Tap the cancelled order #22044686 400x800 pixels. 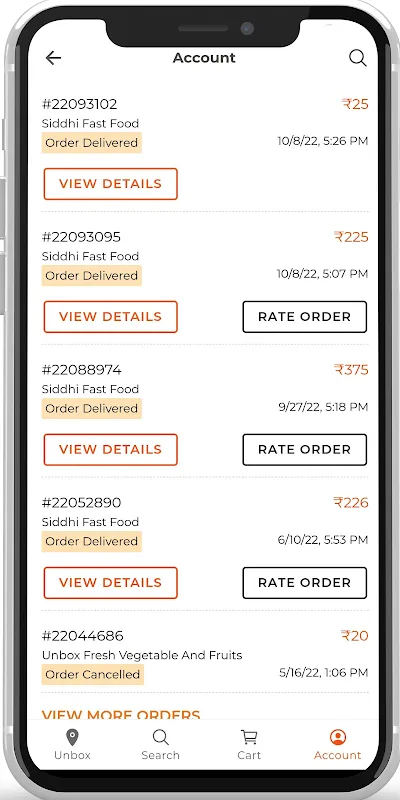pos(205,656)
